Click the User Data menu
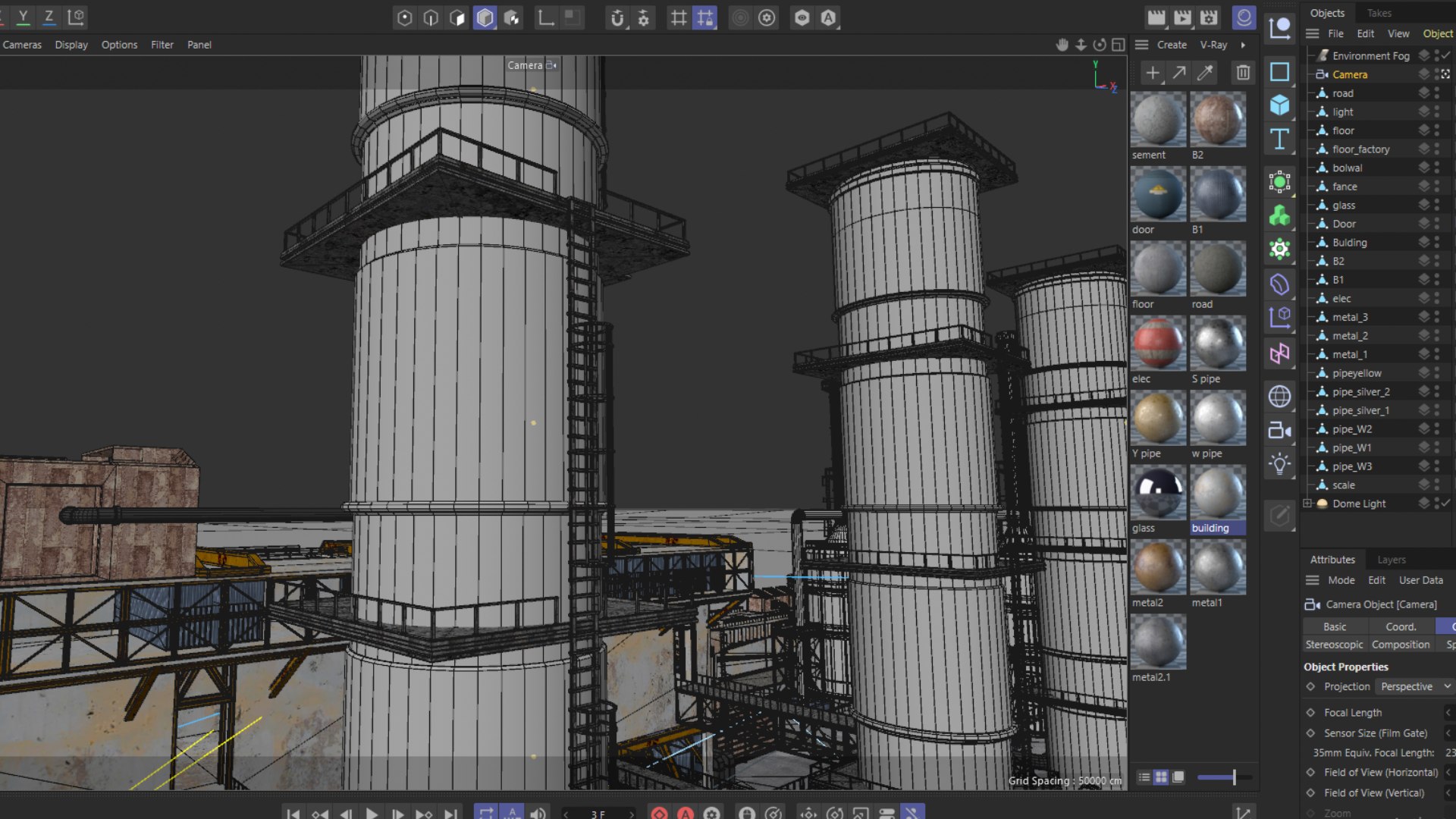 [1421, 580]
